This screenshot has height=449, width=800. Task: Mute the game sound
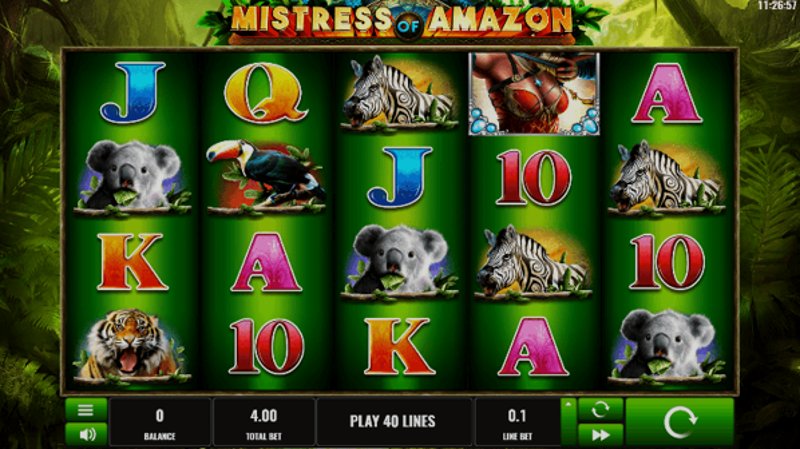(86, 434)
